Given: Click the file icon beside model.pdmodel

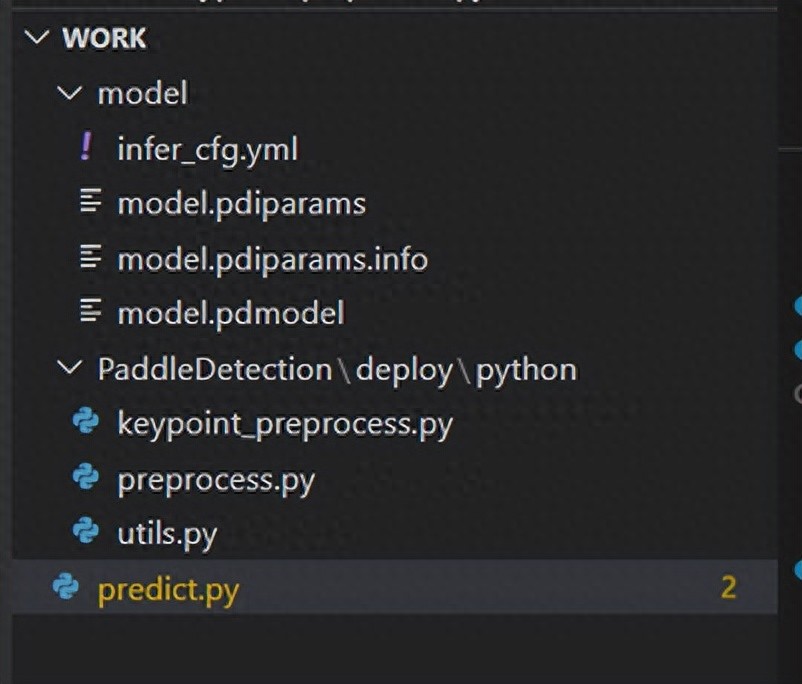Looking at the screenshot, I should pyautogui.click(x=90, y=313).
